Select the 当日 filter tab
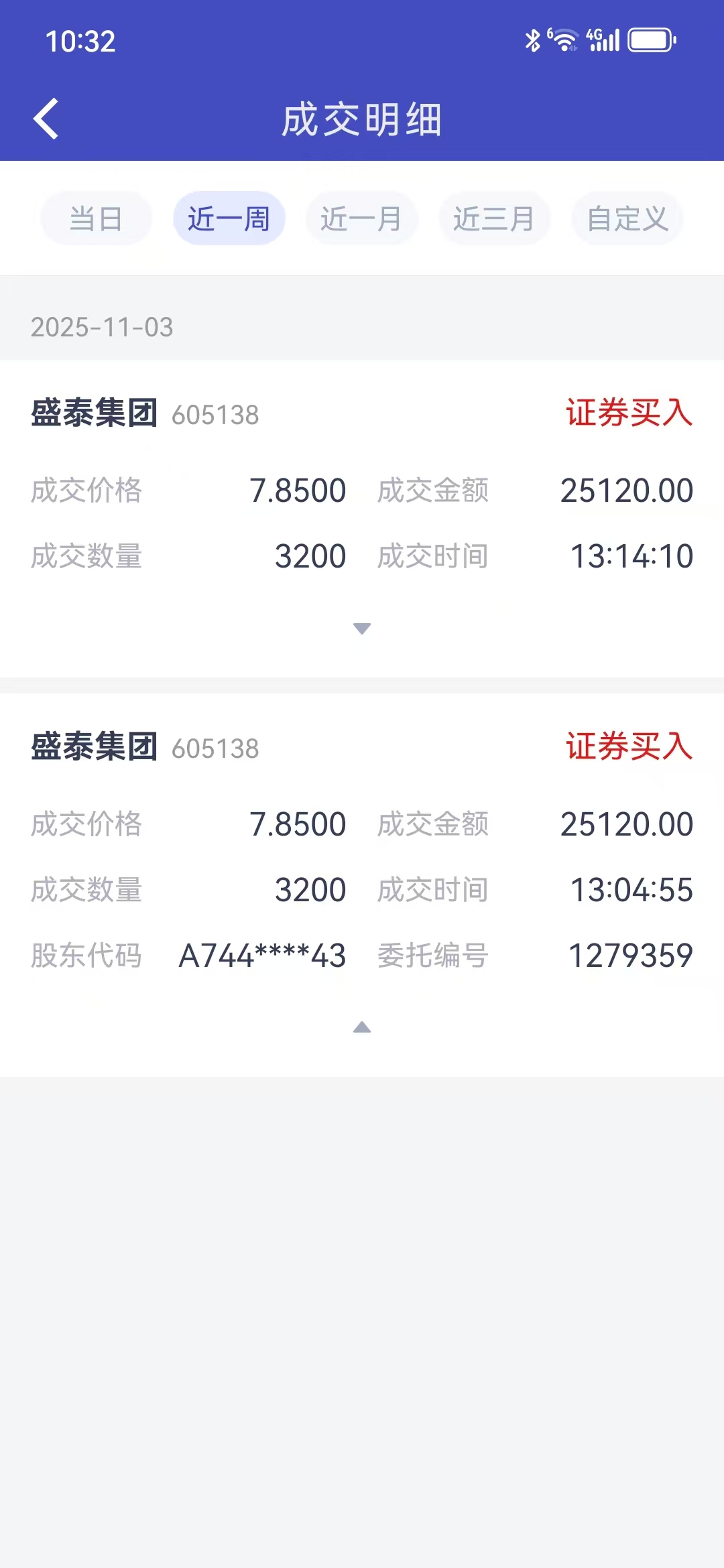Viewport: 724px width, 1568px height. 96,218
